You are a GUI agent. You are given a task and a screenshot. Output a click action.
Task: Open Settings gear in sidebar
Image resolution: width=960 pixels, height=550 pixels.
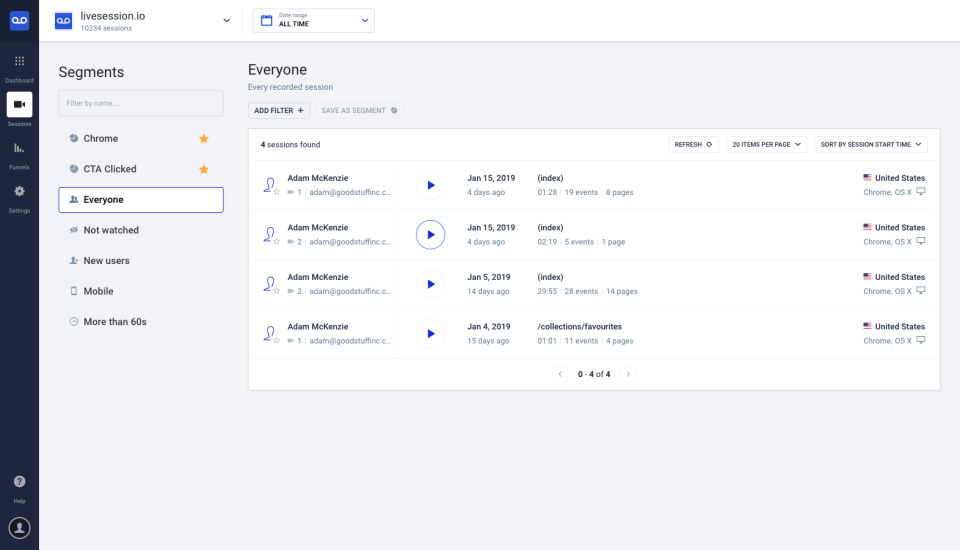(19, 192)
